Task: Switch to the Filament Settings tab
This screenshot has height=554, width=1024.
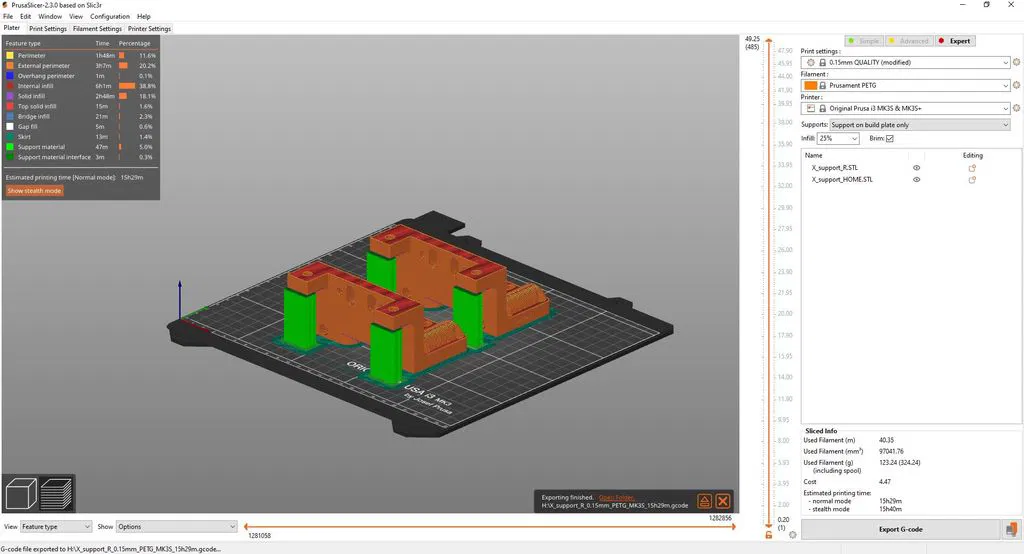Action: click(x=97, y=29)
